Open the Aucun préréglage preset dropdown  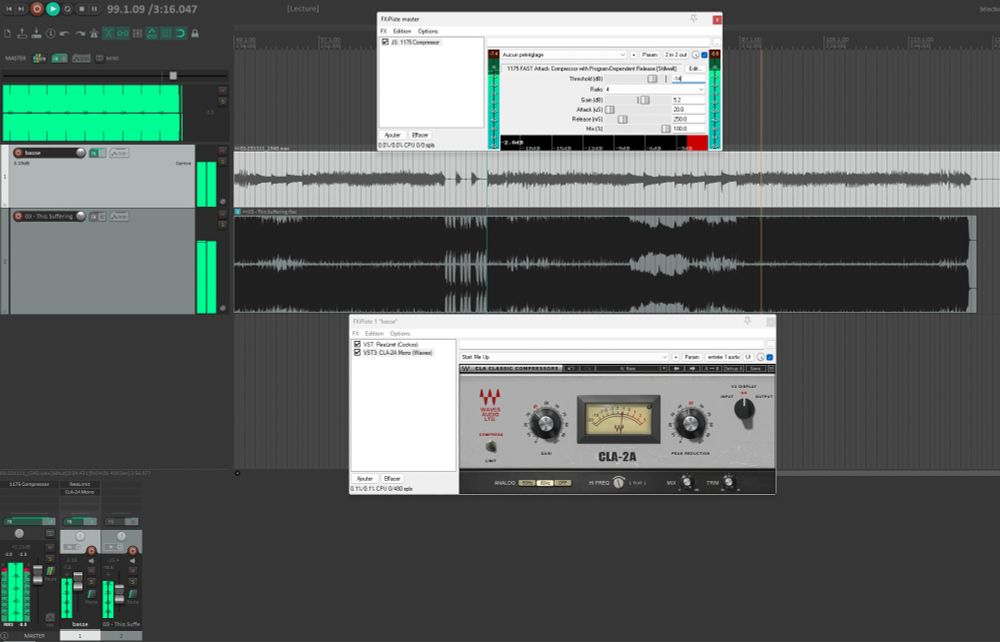tap(564, 55)
